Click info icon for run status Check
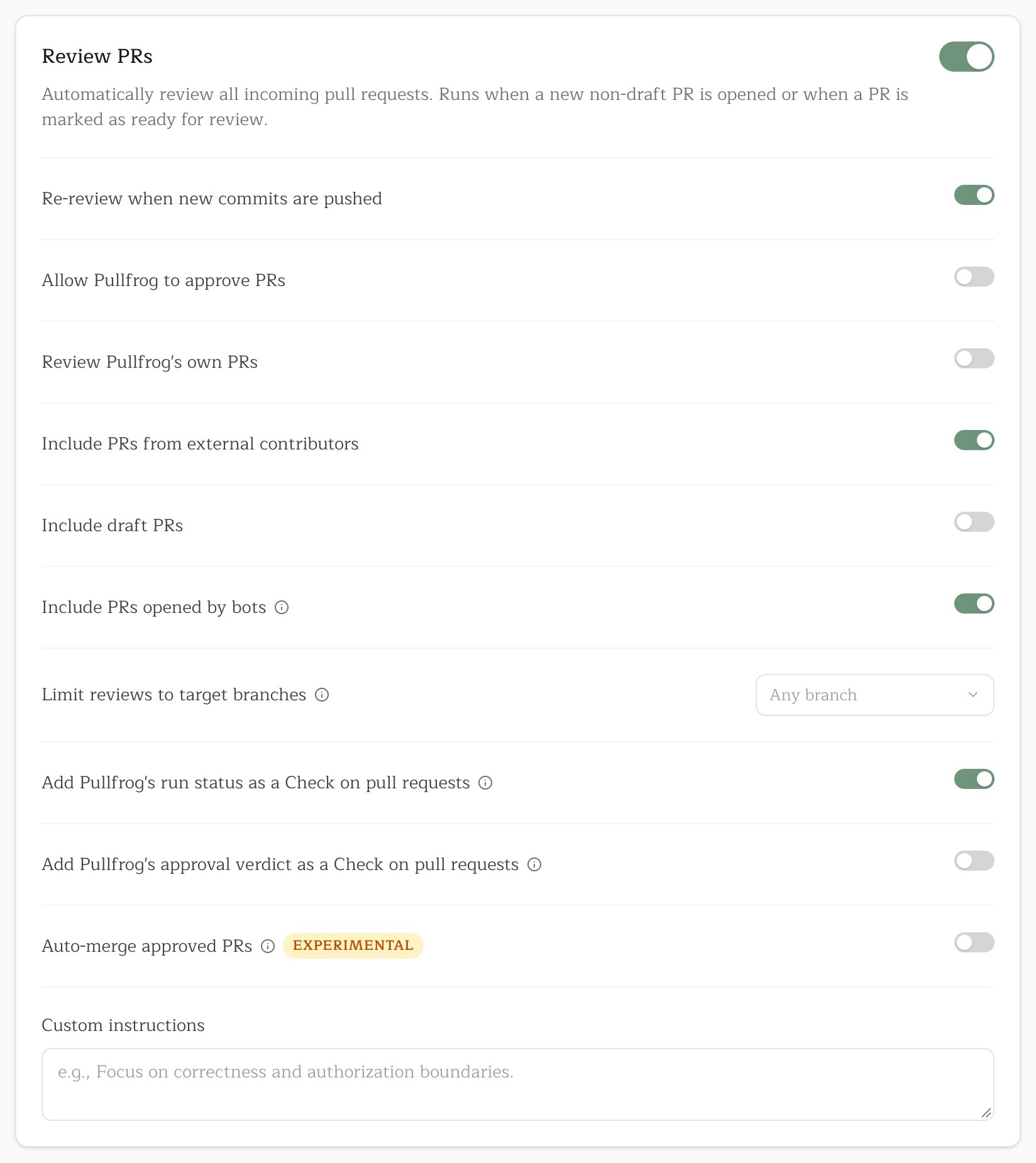The height and width of the screenshot is (1163, 1036). tap(485, 783)
